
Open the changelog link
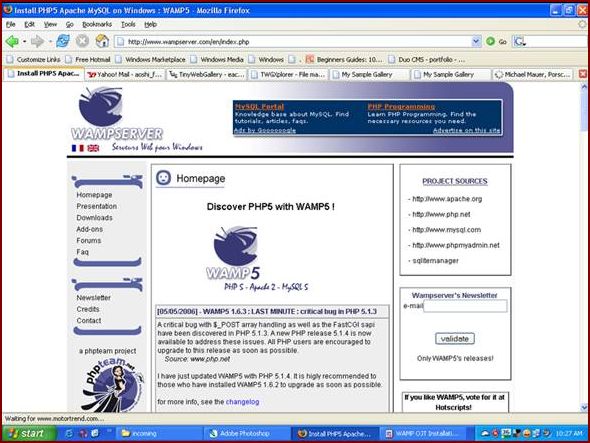tap(242, 402)
